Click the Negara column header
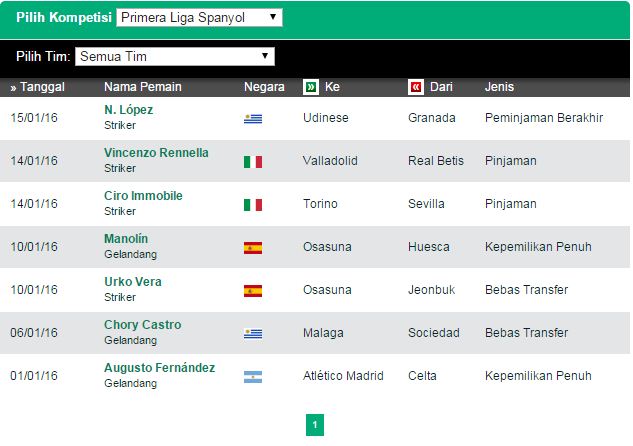Viewport: 633px width, 446px height. [264, 87]
